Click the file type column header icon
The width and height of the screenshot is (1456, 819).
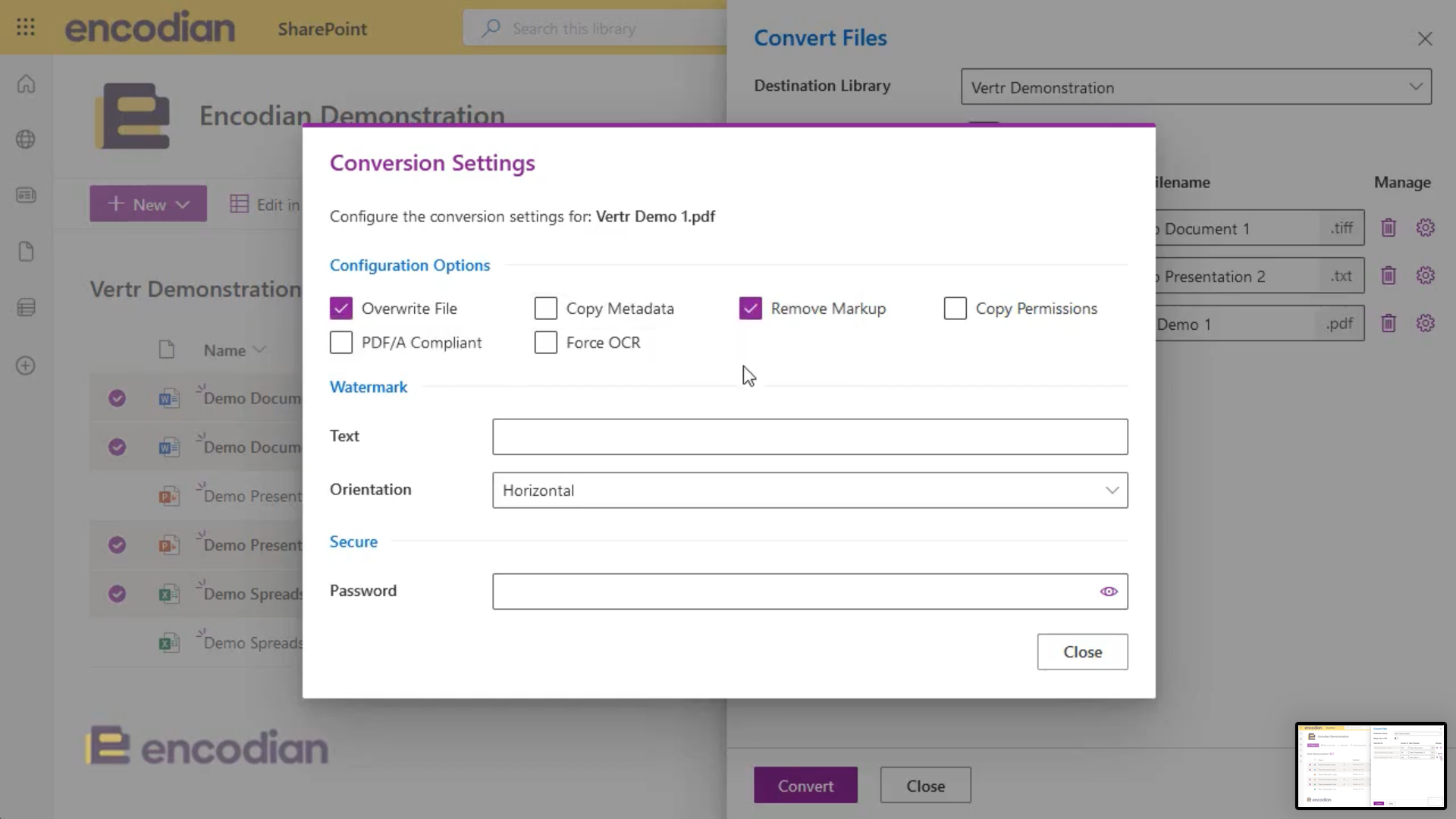(167, 350)
